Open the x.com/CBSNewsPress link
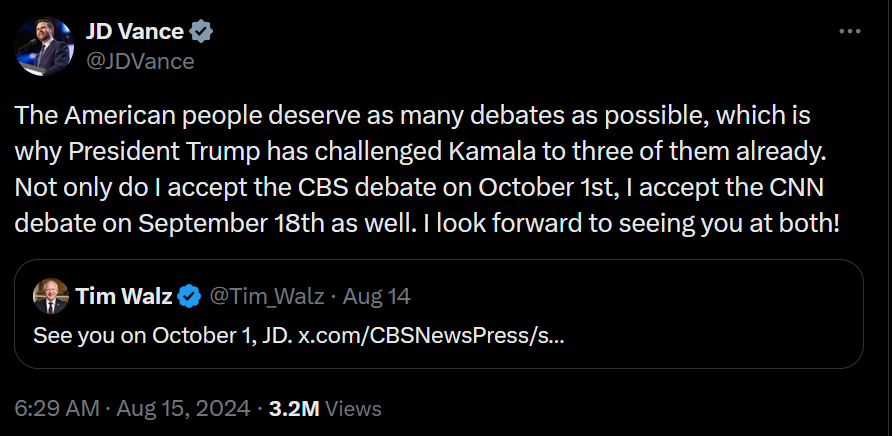The image size is (892, 436). [x=431, y=334]
